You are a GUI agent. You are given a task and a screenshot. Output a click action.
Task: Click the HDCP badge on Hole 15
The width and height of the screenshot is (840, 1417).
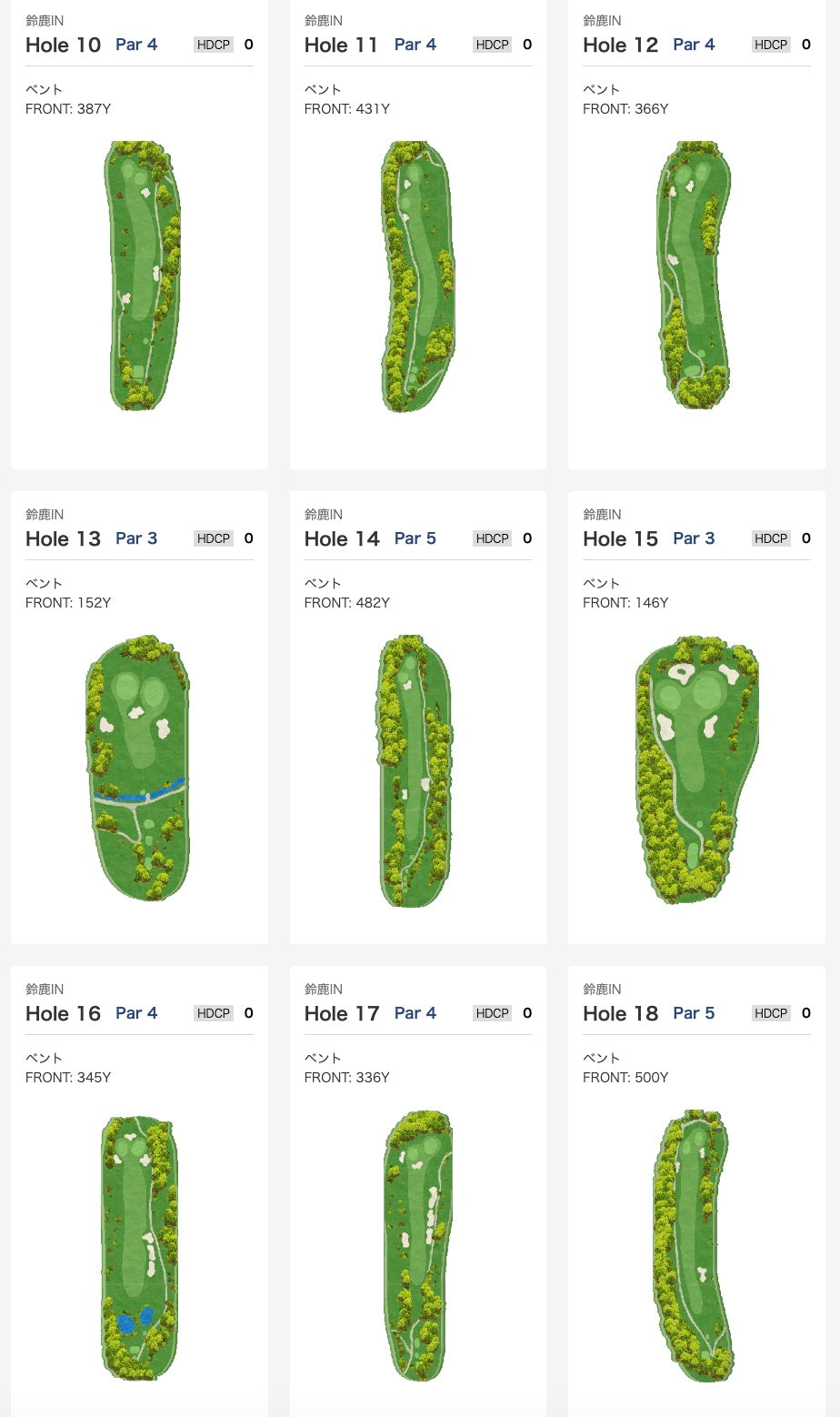point(771,538)
